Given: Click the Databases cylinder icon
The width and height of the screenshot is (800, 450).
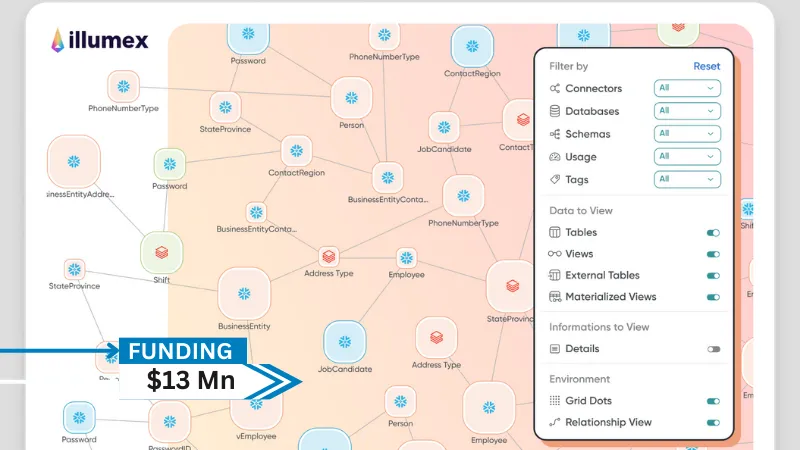Looking at the screenshot, I should pos(555,112).
